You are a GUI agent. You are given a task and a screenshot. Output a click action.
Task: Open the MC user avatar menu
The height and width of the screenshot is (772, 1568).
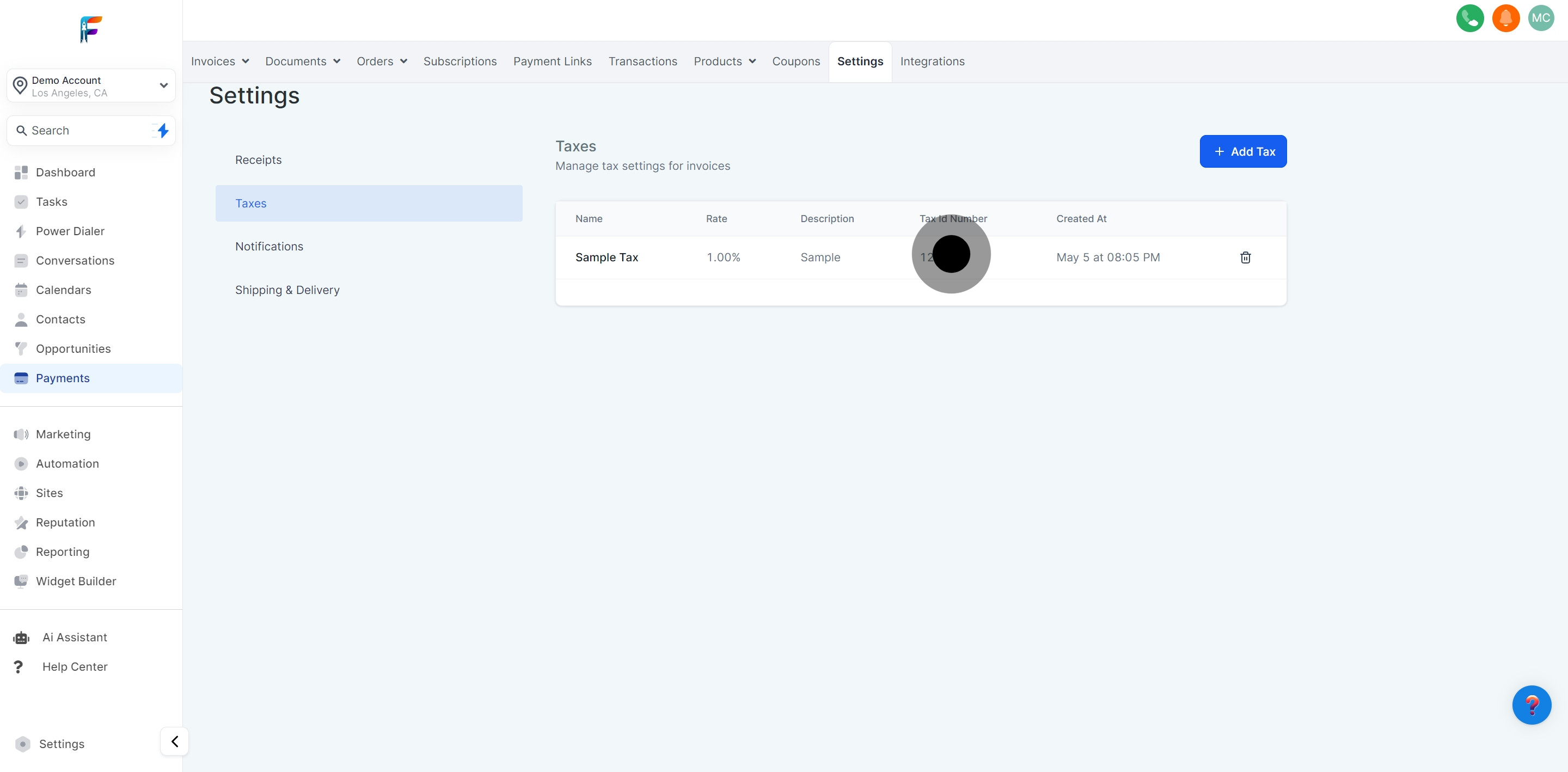coord(1540,19)
